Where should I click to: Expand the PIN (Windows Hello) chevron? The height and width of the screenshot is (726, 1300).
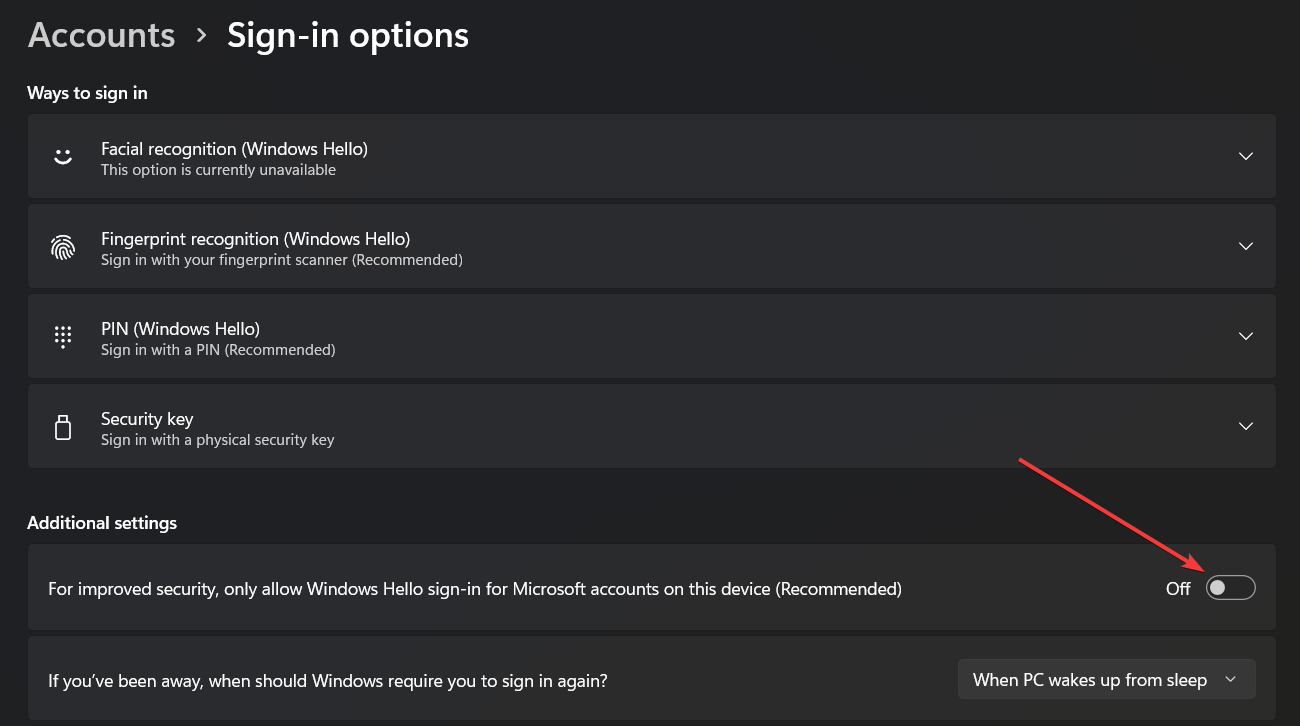tap(1246, 336)
